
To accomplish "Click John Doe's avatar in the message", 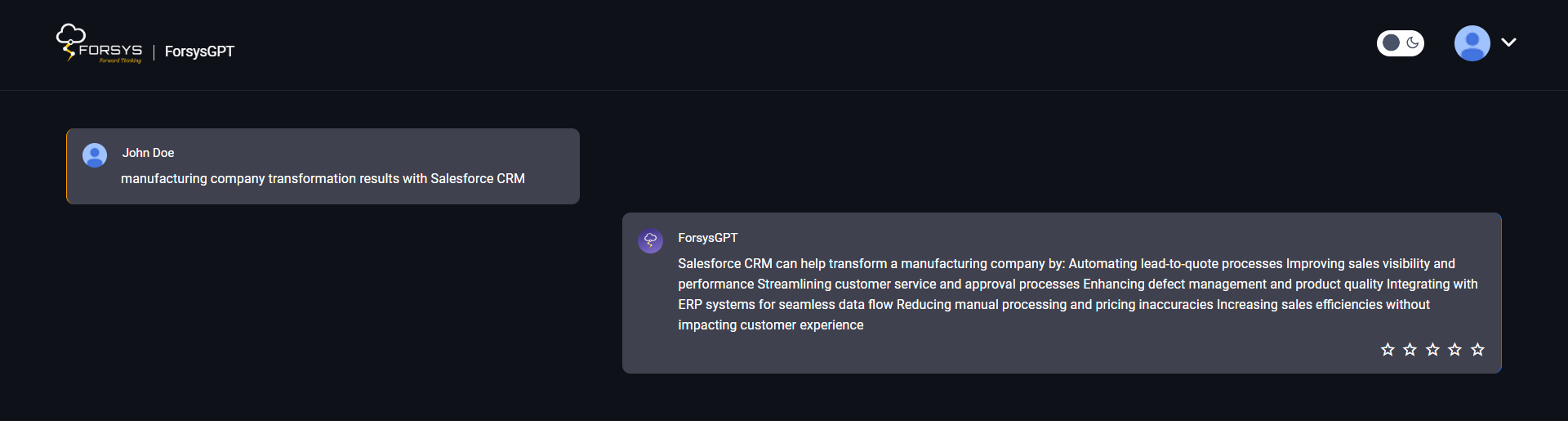I will pyautogui.click(x=95, y=155).
